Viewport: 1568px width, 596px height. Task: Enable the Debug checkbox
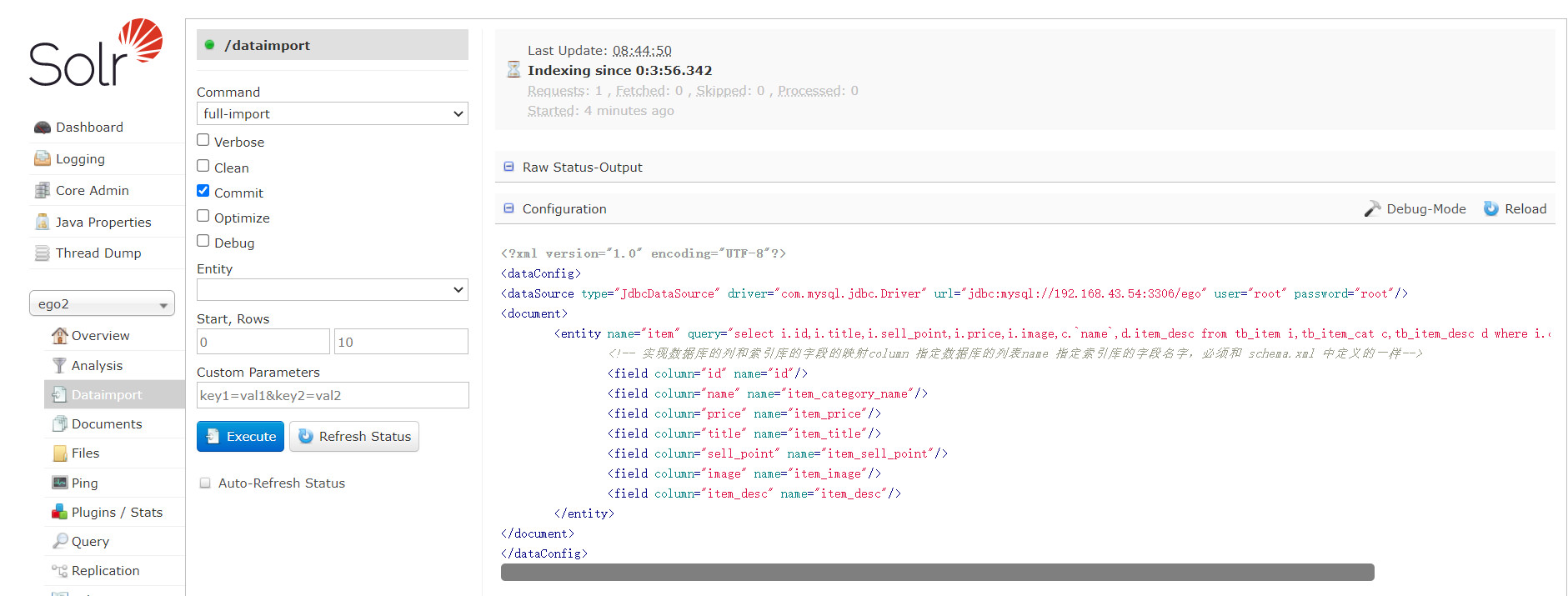(x=203, y=240)
